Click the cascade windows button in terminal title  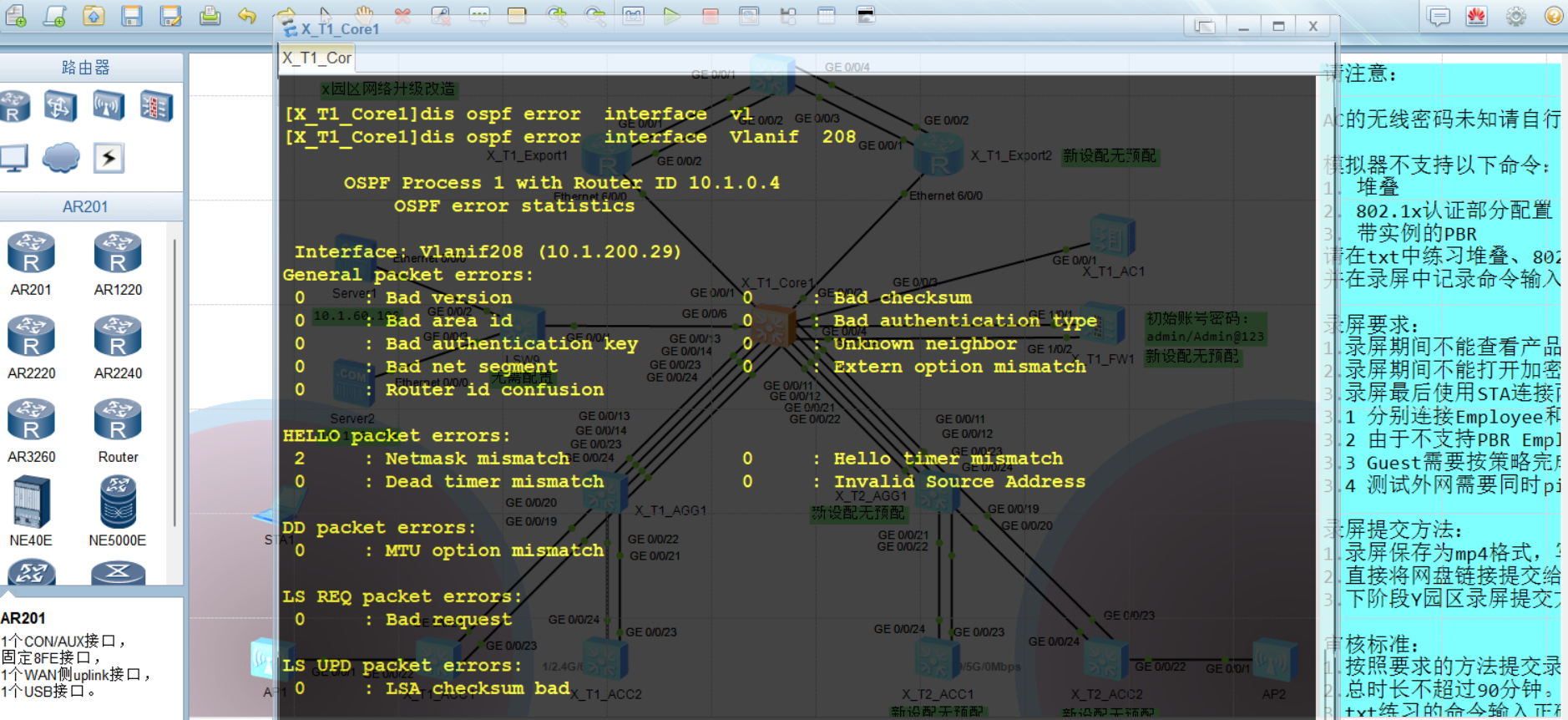click(x=1205, y=27)
